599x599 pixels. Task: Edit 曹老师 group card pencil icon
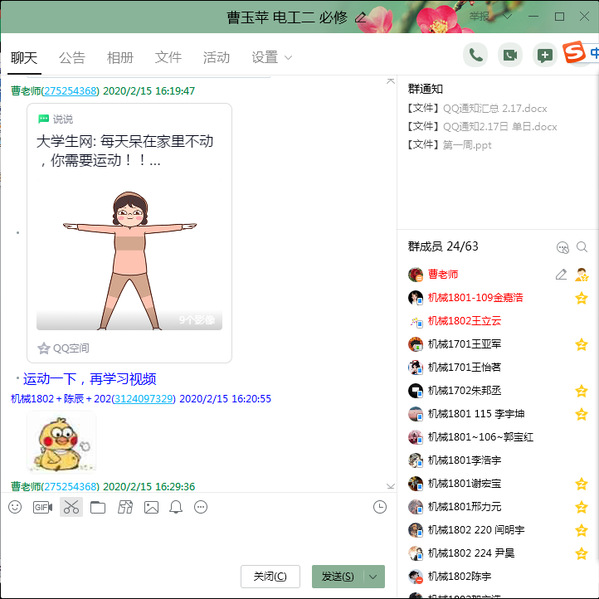(561, 274)
